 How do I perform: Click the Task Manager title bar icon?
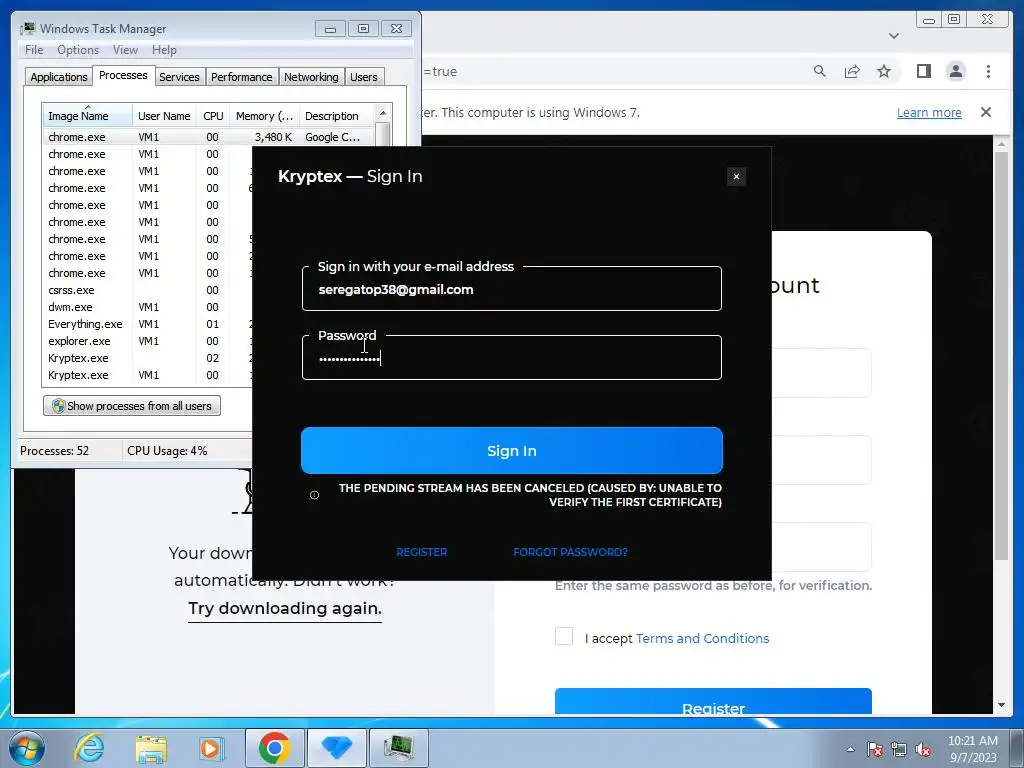click(27, 28)
